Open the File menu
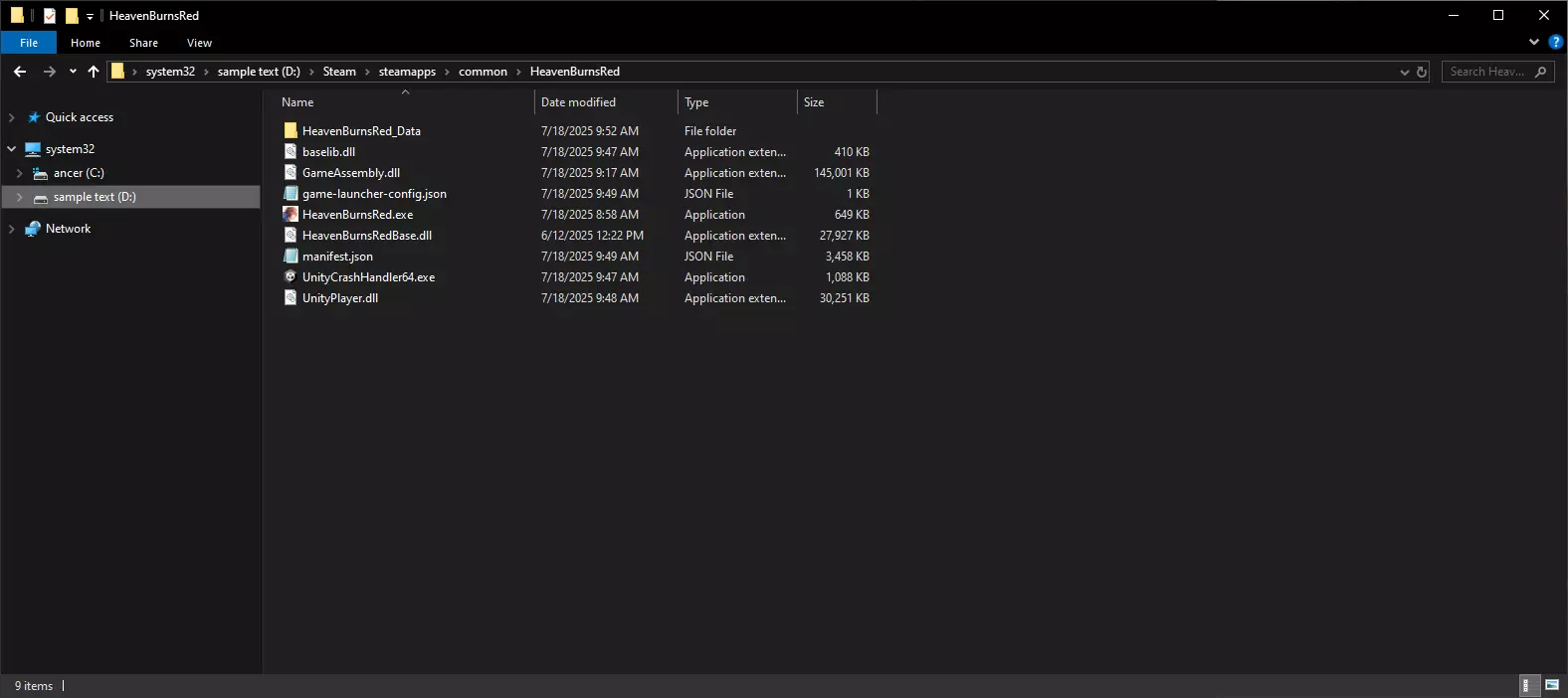1568x698 pixels. [x=29, y=43]
